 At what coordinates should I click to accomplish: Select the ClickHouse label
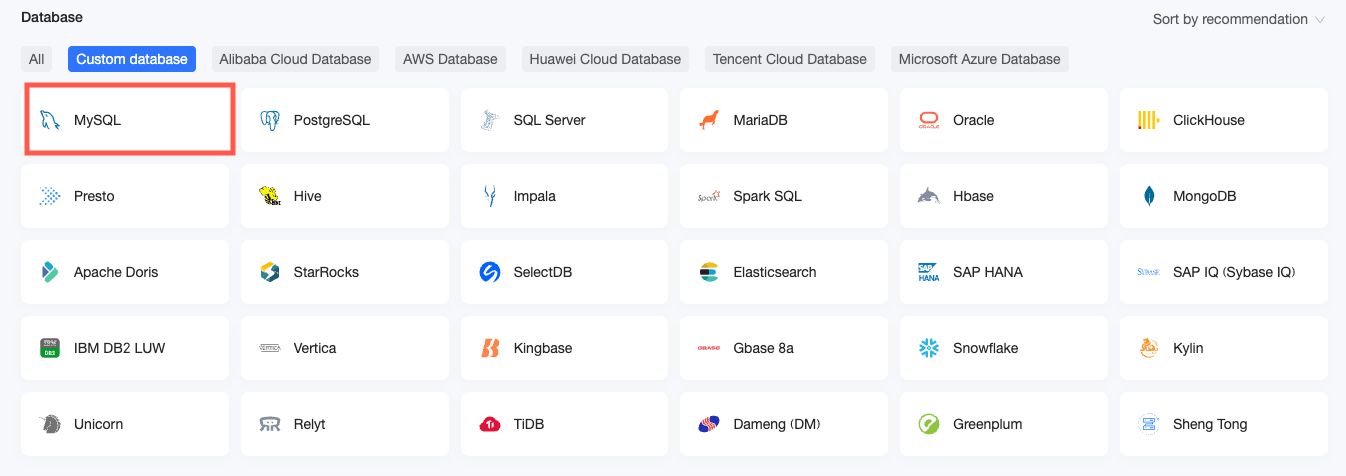tap(1209, 120)
